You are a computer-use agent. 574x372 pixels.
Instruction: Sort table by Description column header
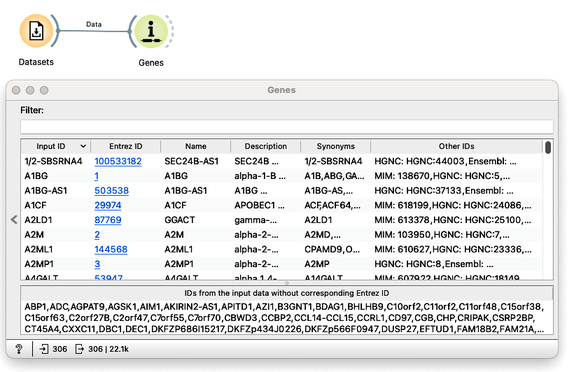click(265, 146)
